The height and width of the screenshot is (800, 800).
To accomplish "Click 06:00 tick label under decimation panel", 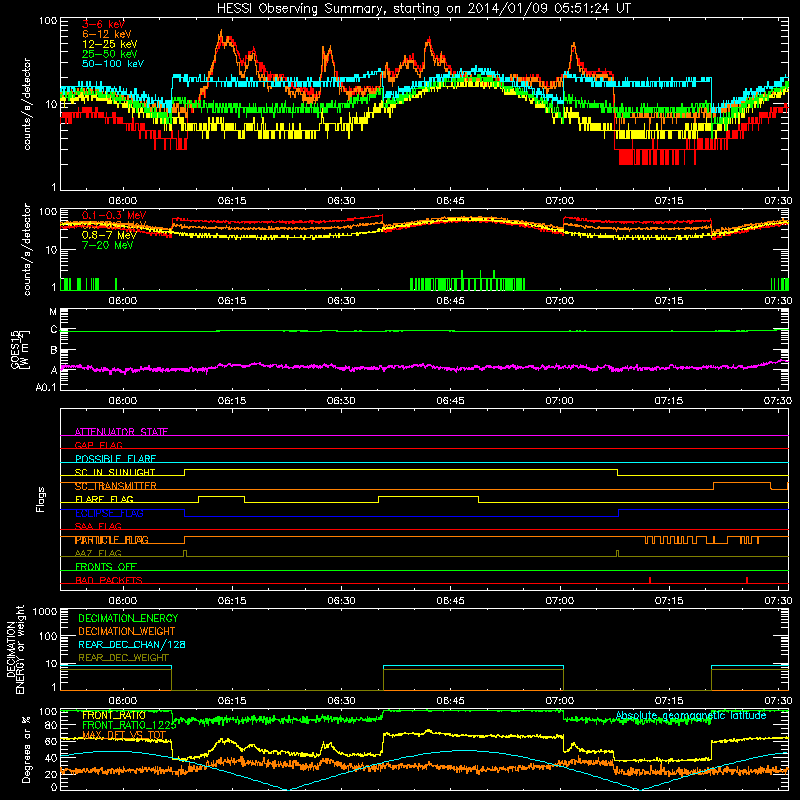I will pos(123,701).
